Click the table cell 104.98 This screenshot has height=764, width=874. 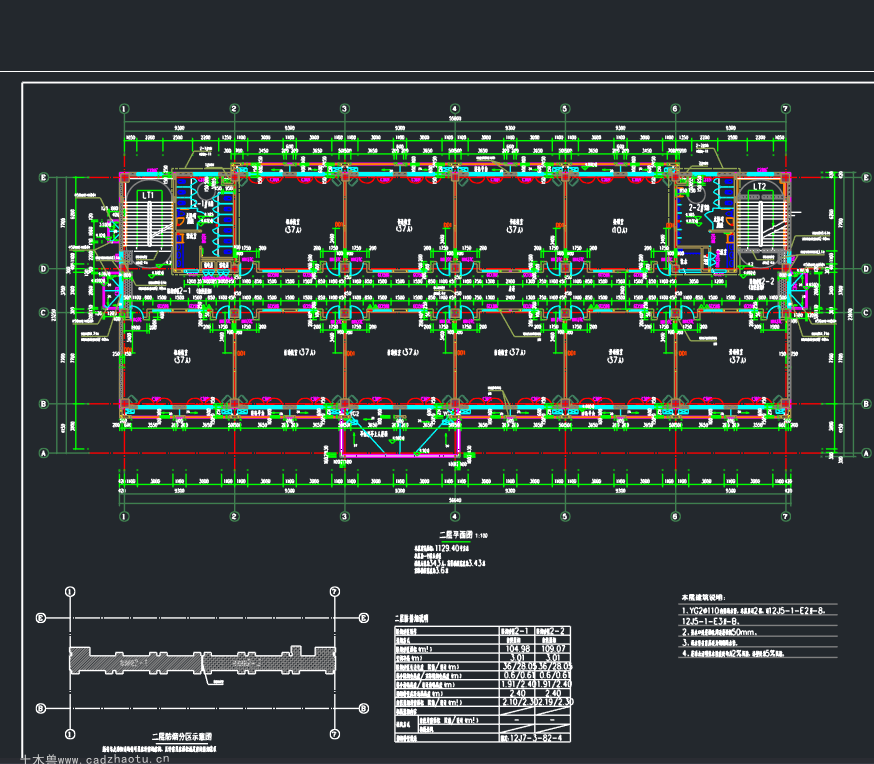[x=517, y=649]
